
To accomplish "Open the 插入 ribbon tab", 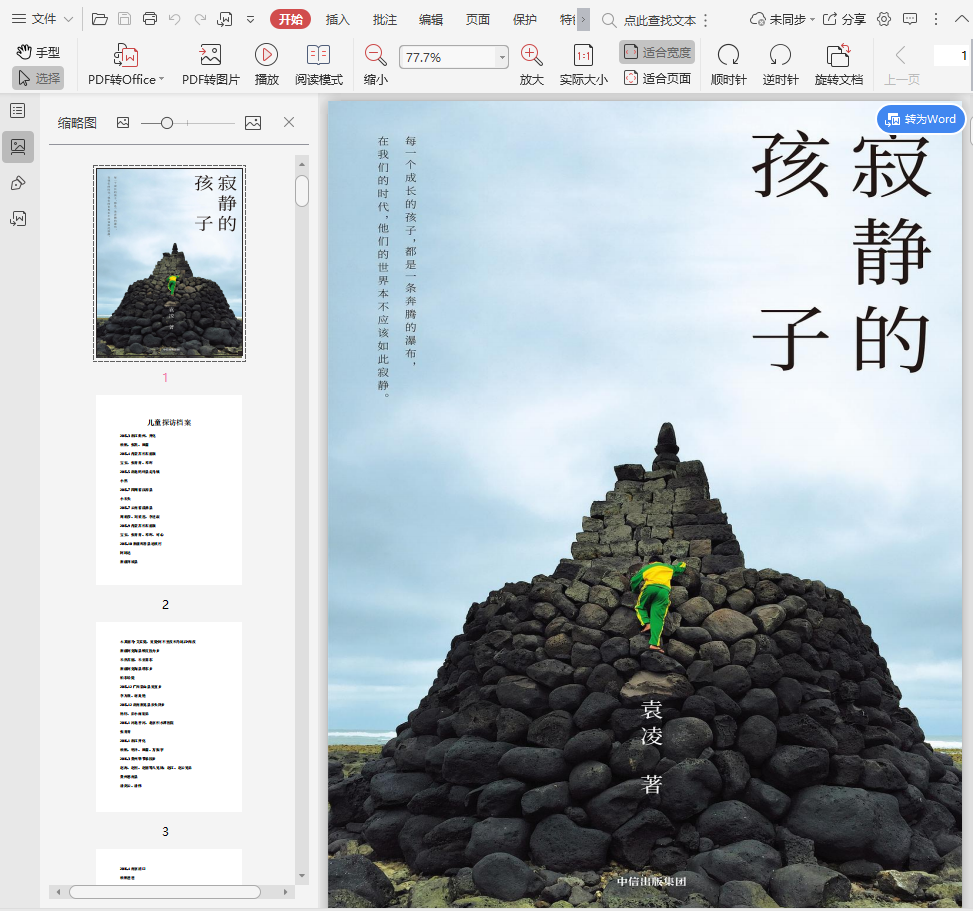I will click(x=338, y=19).
